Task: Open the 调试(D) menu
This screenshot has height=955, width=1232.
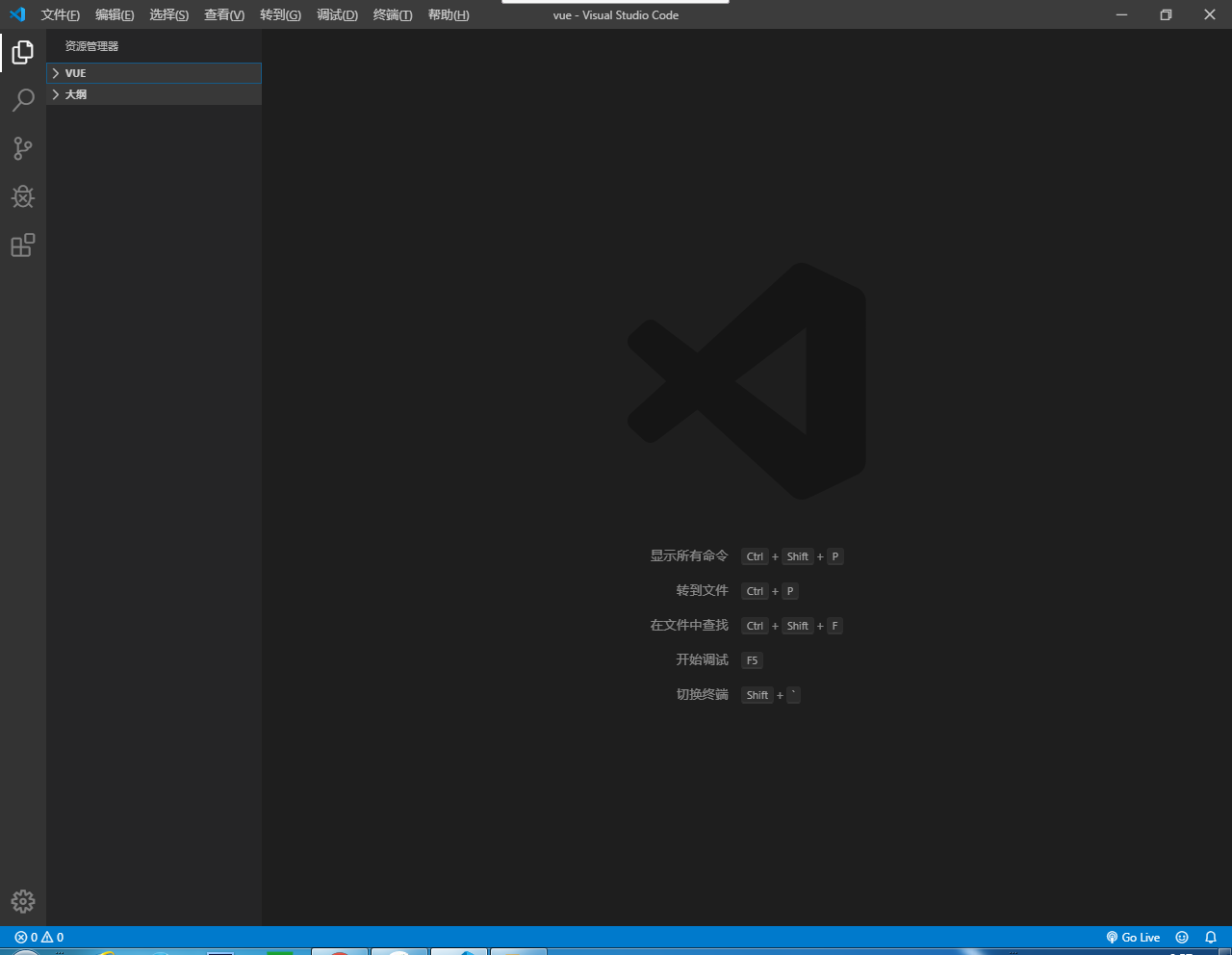Action: pos(337,14)
